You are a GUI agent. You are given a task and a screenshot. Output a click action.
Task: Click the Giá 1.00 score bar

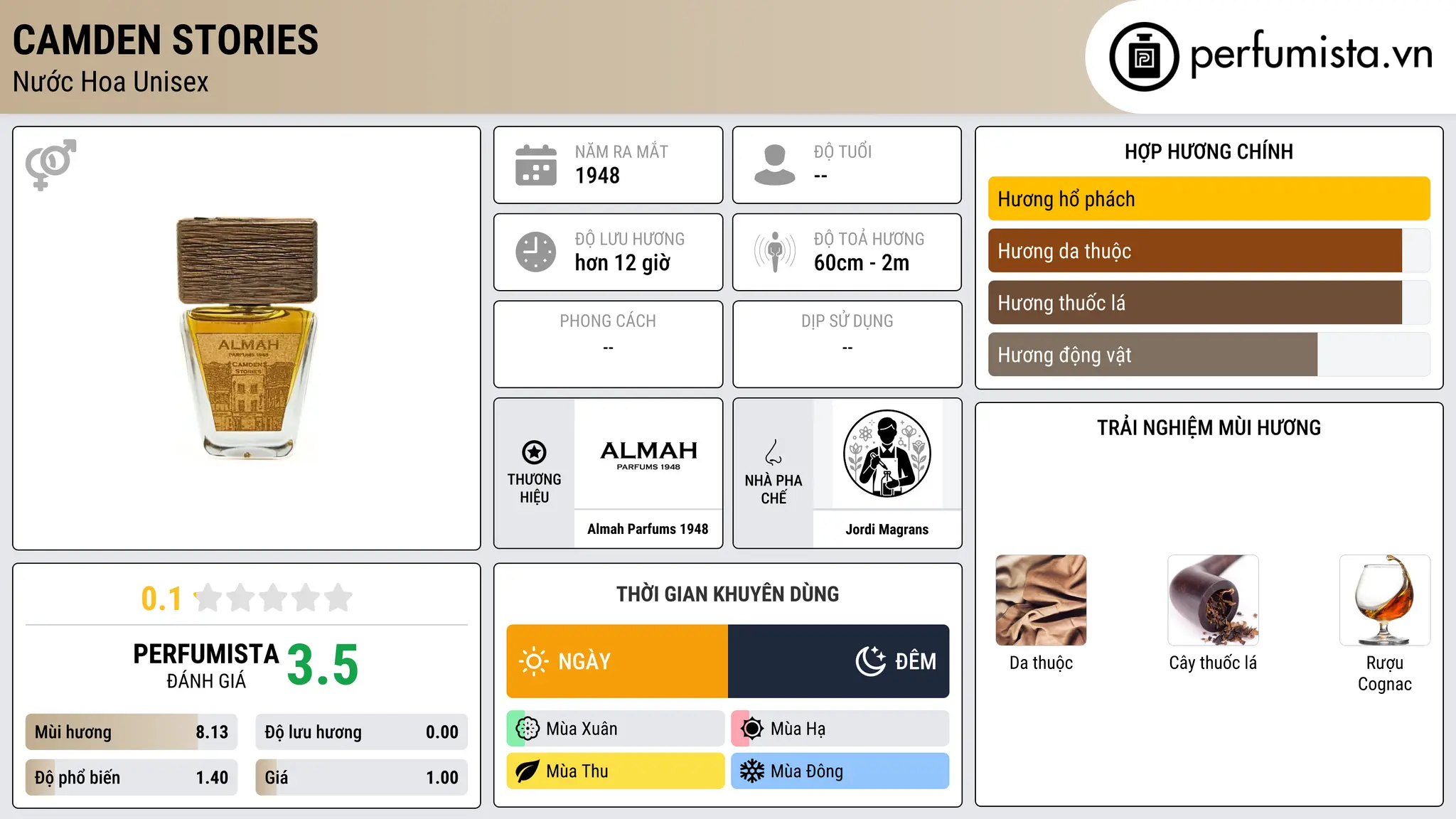pos(362,778)
